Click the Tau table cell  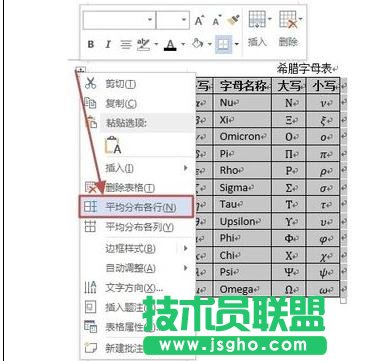tap(243, 205)
